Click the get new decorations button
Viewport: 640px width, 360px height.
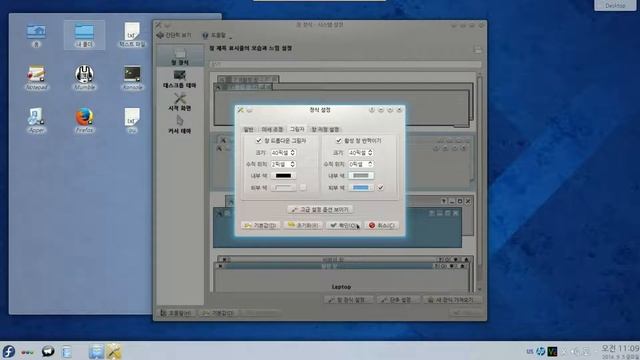(452, 300)
